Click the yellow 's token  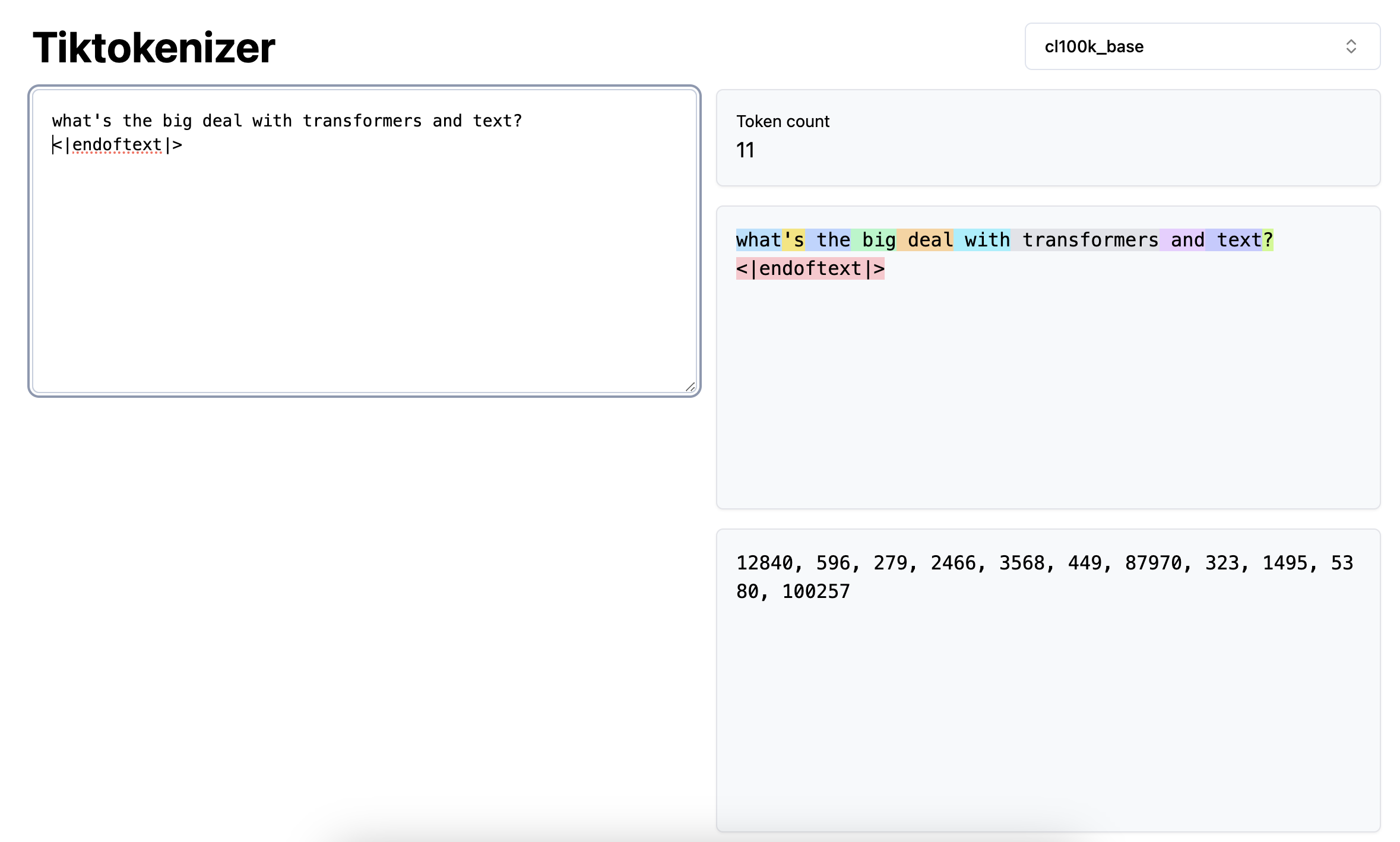click(x=793, y=240)
